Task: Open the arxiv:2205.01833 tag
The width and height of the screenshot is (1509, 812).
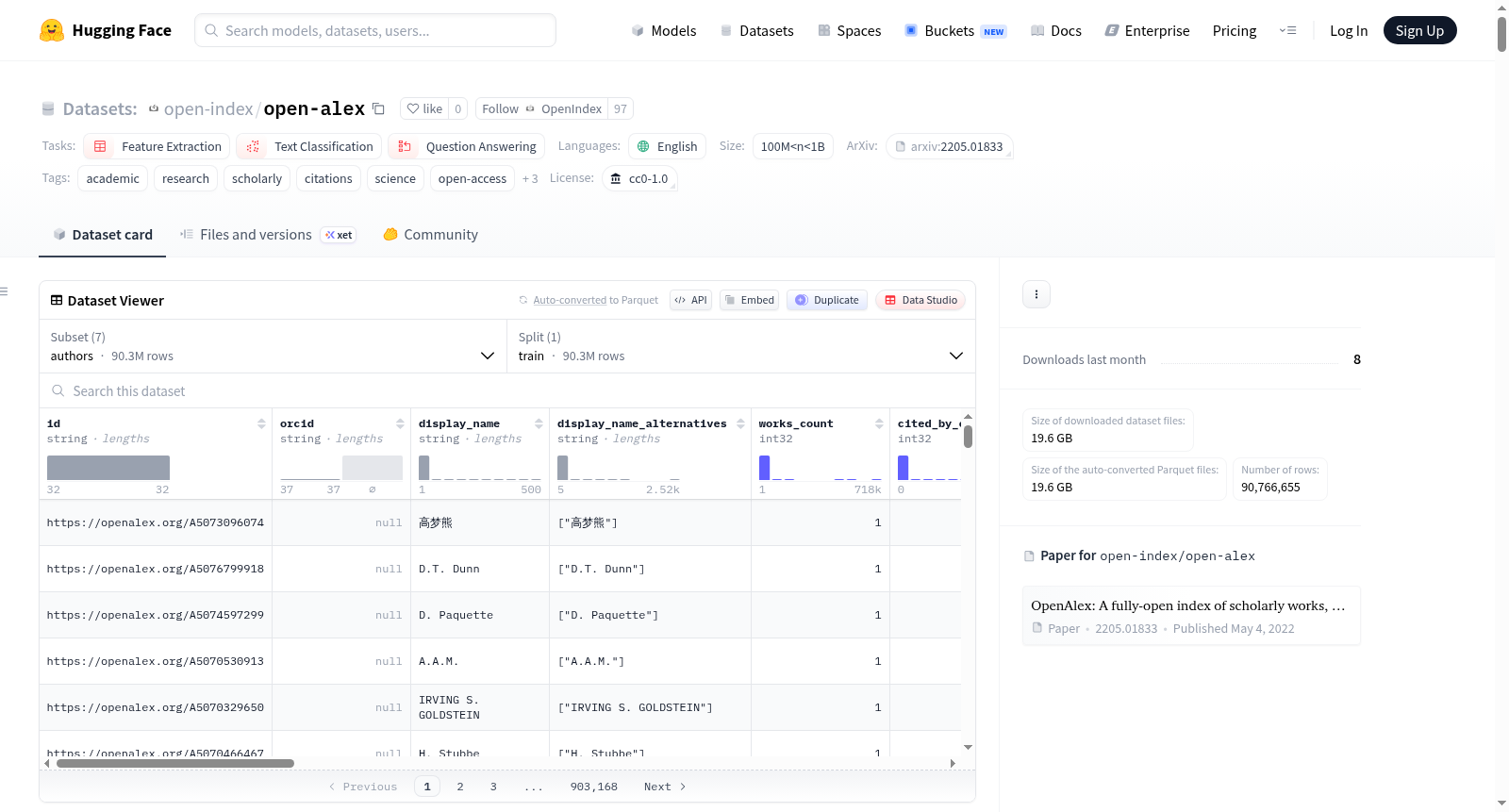Action: tap(949, 146)
